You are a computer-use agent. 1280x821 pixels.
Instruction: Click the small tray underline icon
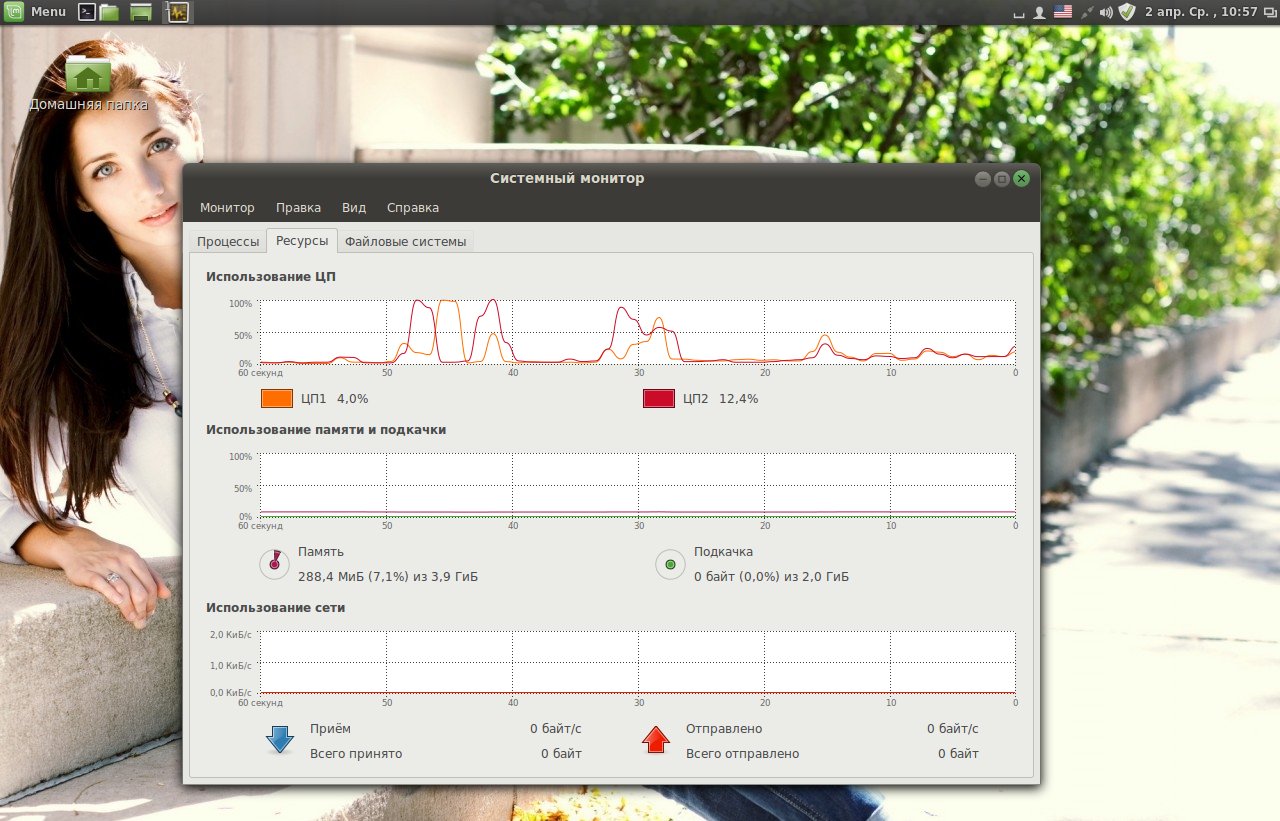(x=1019, y=14)
